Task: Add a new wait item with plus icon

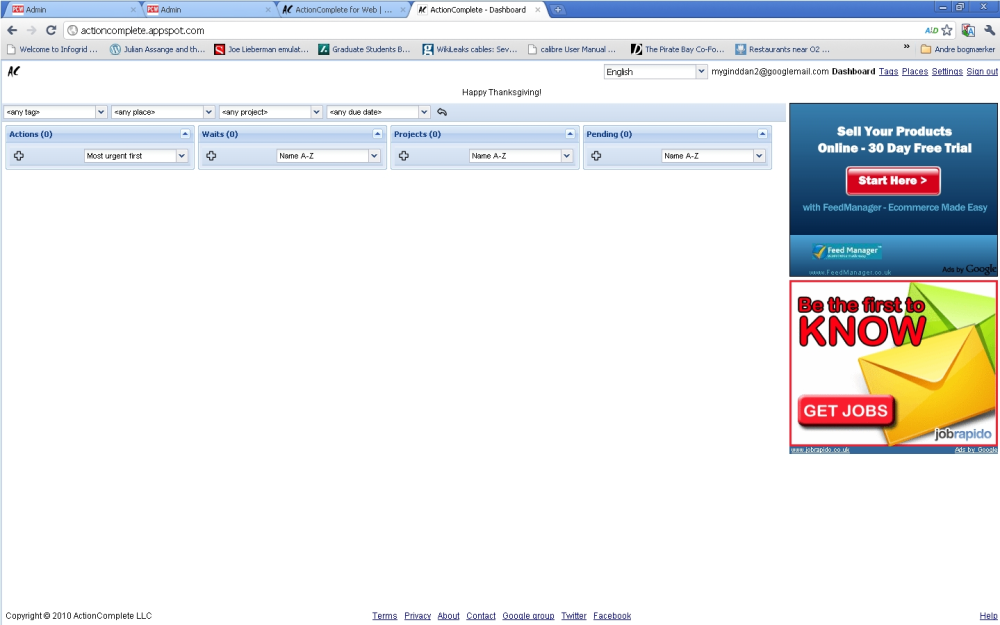Action: [x=211, y=156]
